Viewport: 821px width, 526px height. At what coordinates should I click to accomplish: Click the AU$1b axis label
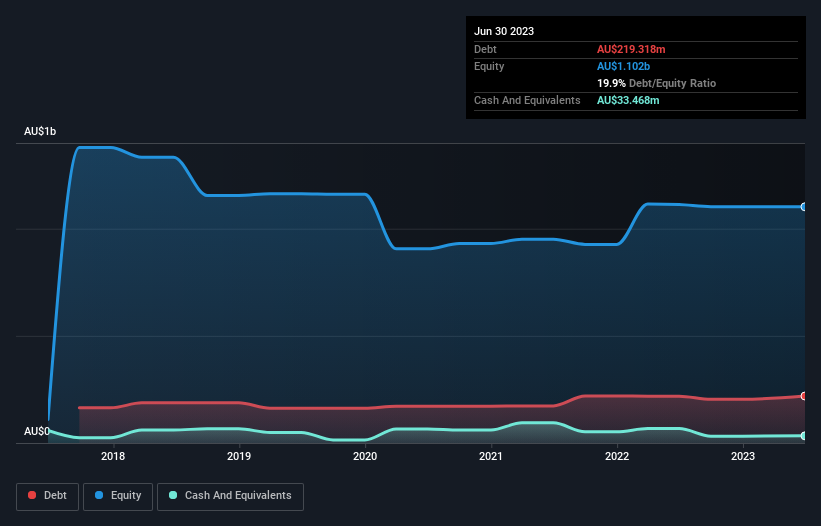40,131
